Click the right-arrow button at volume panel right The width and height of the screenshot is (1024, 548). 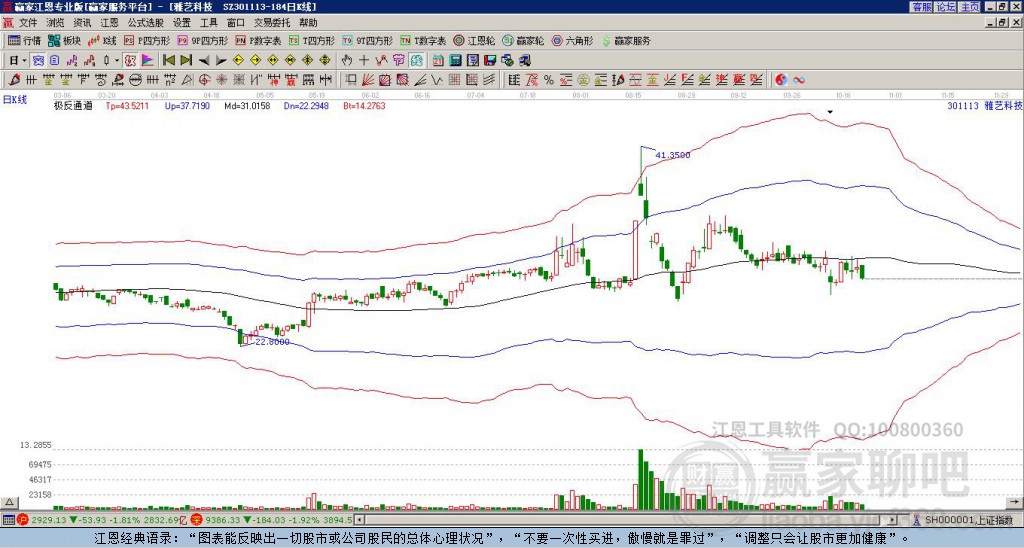pyautogui.click(x=1015, y=502)
